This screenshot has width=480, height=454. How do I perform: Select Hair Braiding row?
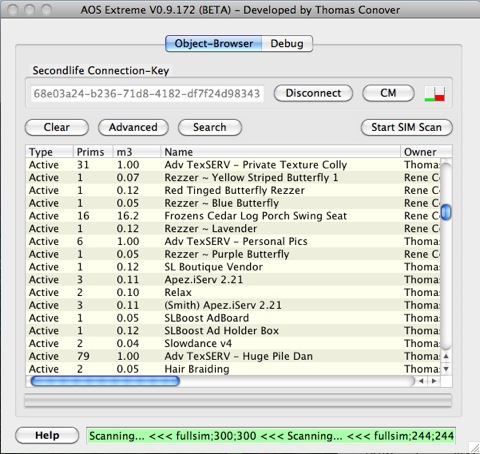[233, 369]
